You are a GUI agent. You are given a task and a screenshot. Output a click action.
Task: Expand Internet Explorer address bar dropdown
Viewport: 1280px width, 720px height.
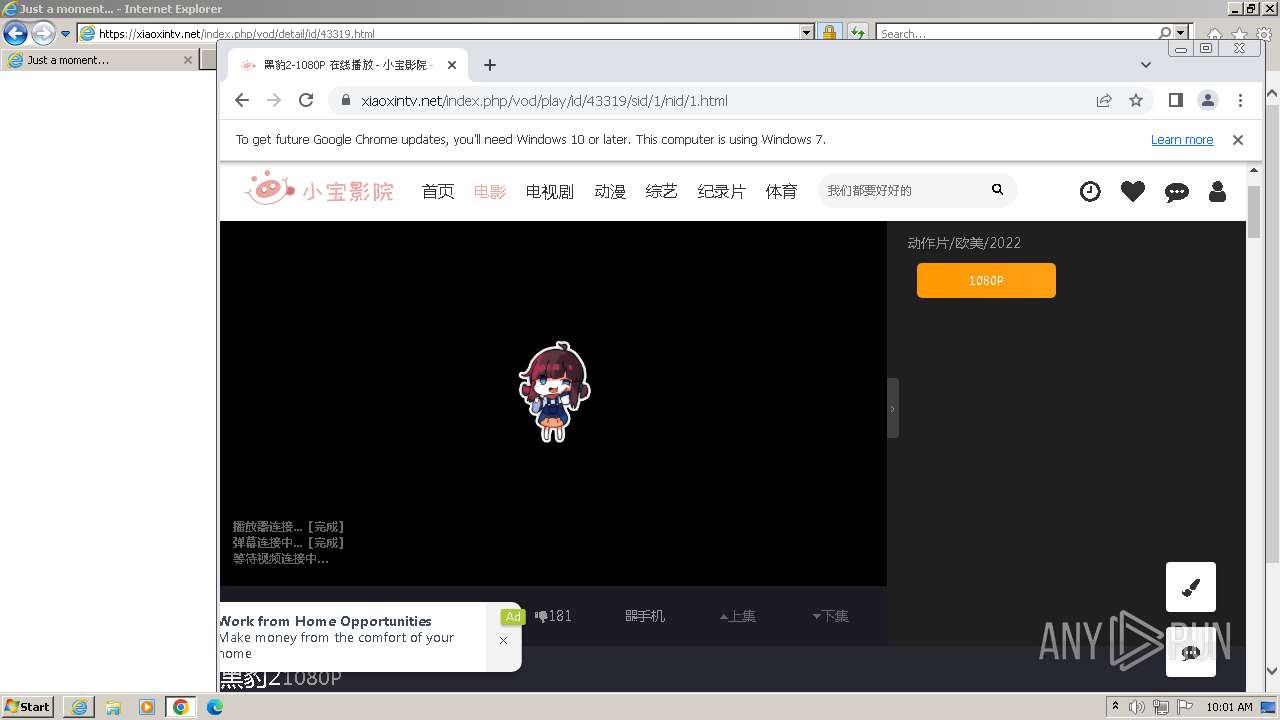[807, 33]
